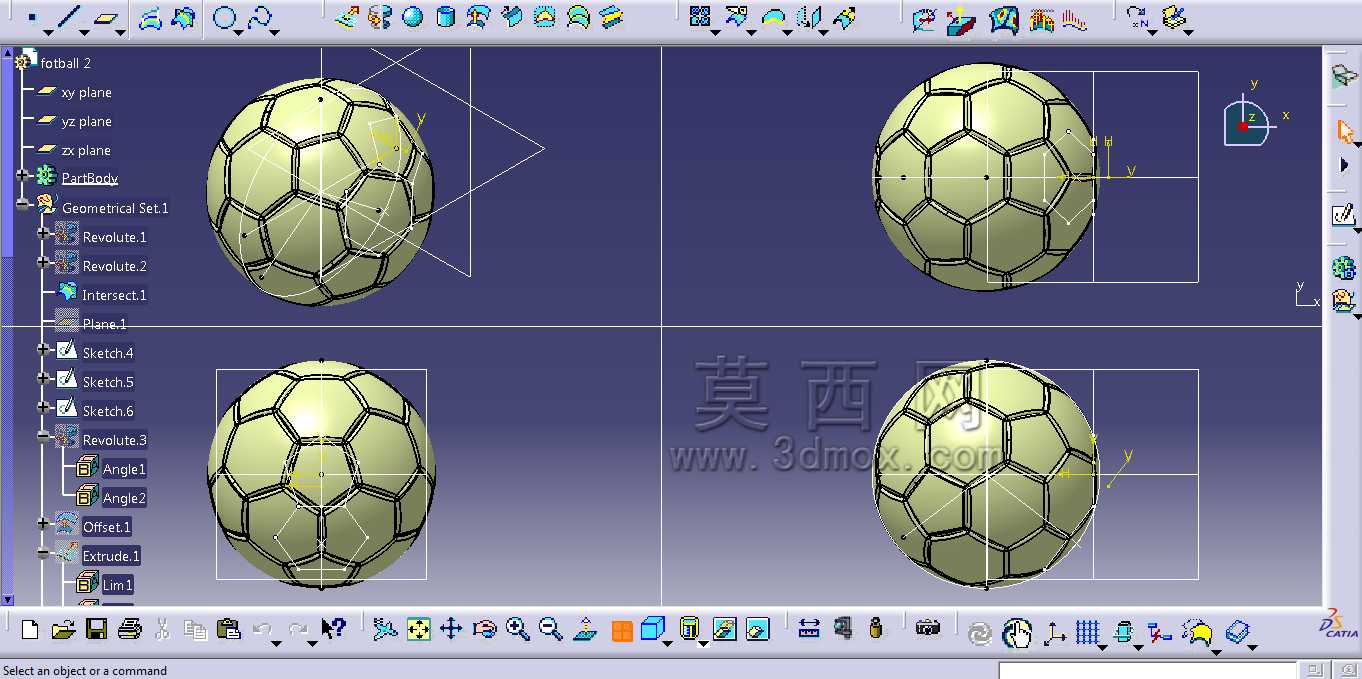Choose the Intersection tool

(182, 18)
